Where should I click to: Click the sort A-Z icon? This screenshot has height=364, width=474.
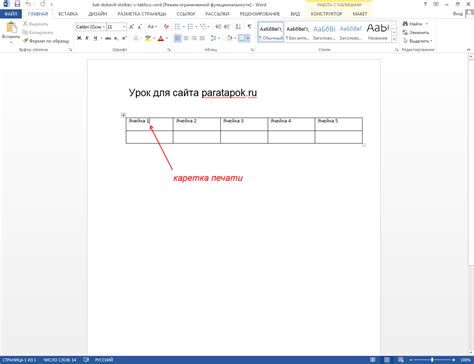[x=238, y=27]
